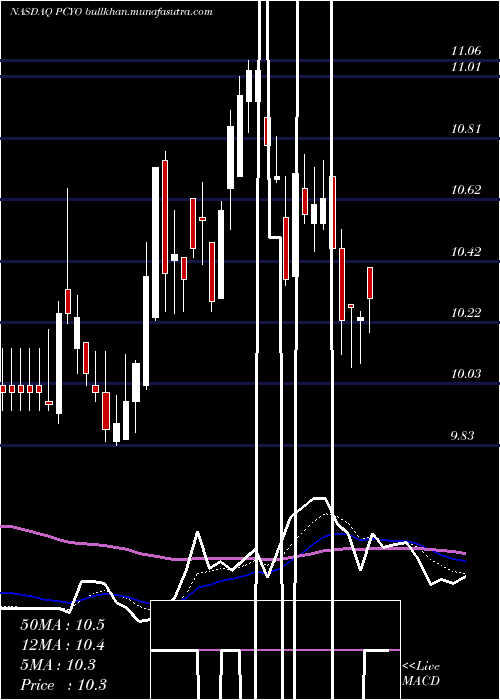This screenshot has width=500, height=700.
Task: Click the 10.62 price level label
Action: [466, 190]
